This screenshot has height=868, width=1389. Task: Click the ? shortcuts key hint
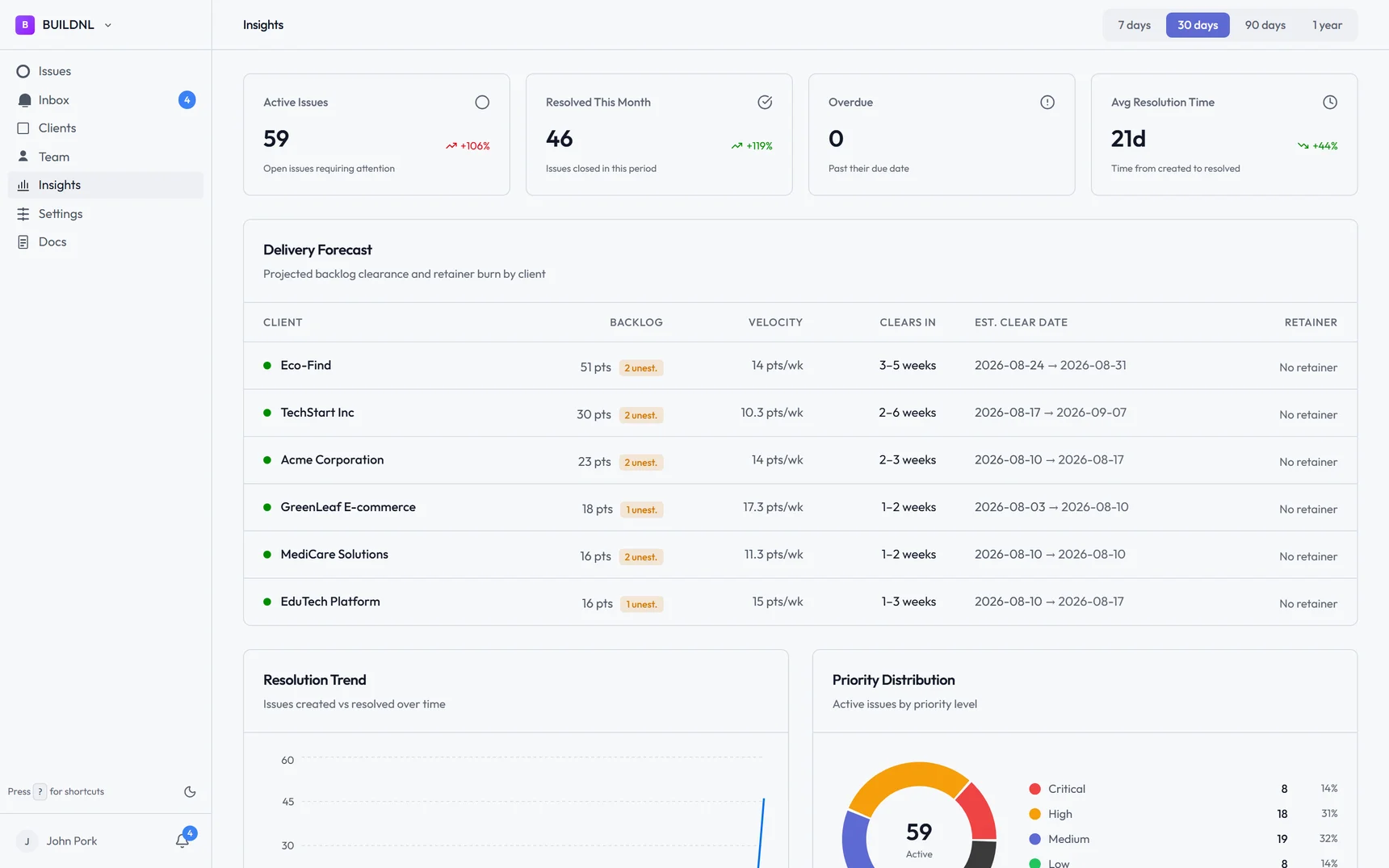(40, 792)
